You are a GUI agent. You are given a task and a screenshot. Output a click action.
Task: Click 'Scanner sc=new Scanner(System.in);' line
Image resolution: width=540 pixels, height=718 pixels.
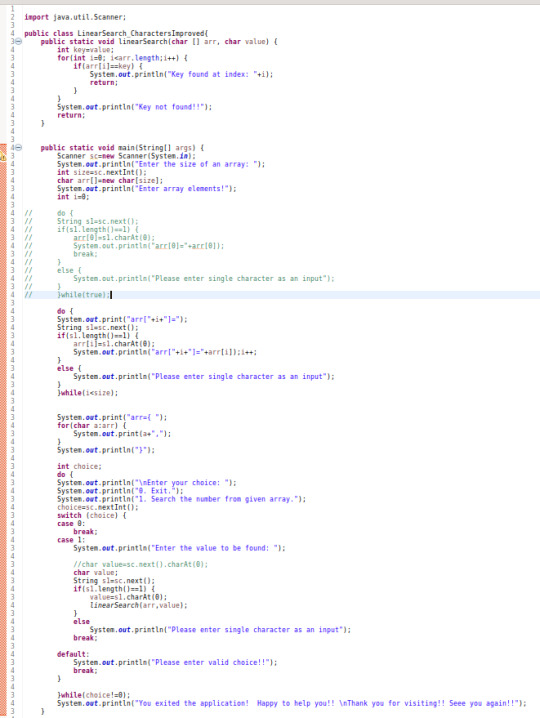[x=126, y=156]
